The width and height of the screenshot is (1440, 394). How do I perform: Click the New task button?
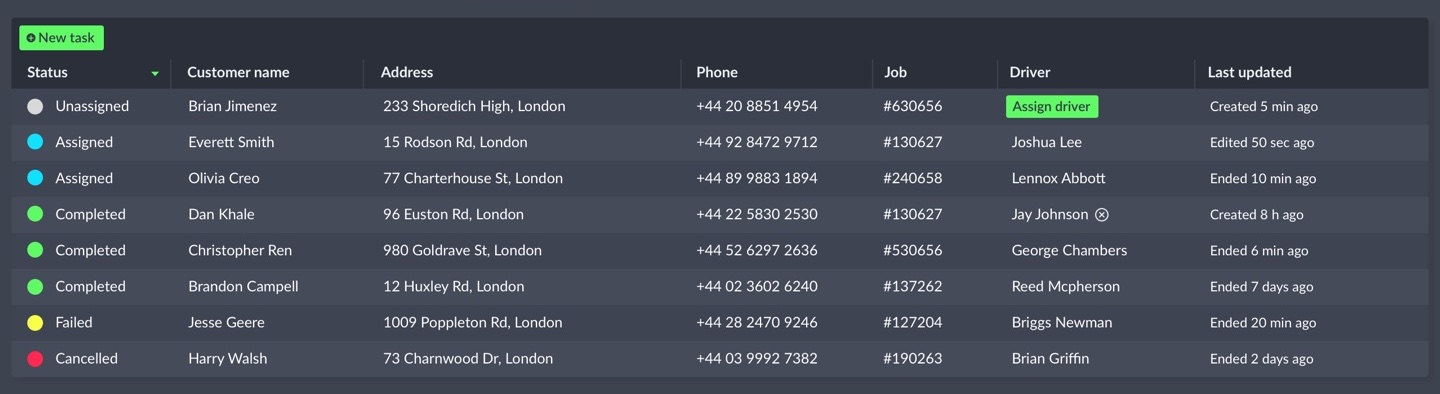coord(61,38)
